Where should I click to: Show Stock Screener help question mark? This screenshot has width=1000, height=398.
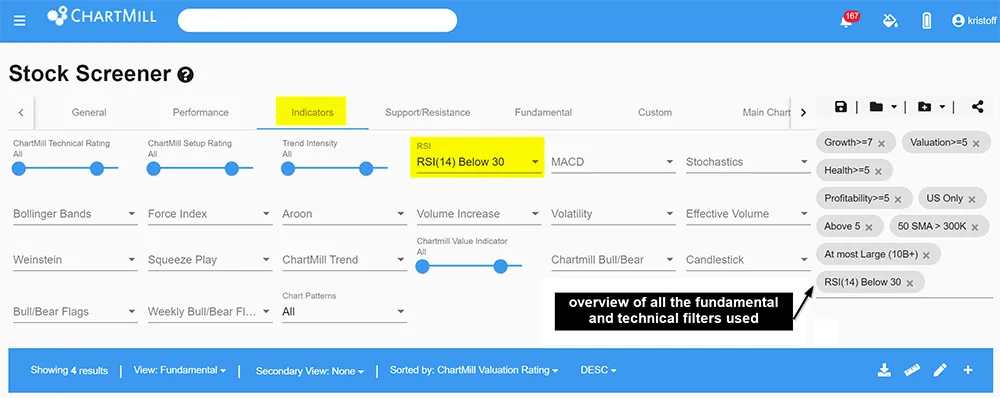tap(186, 75)
